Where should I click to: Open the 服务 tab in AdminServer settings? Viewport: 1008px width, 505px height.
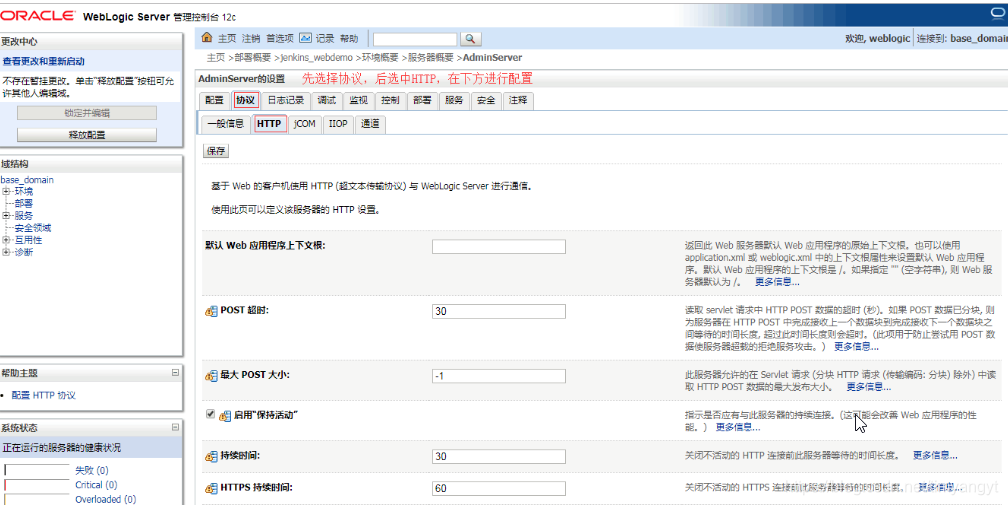tap(454, 100)
